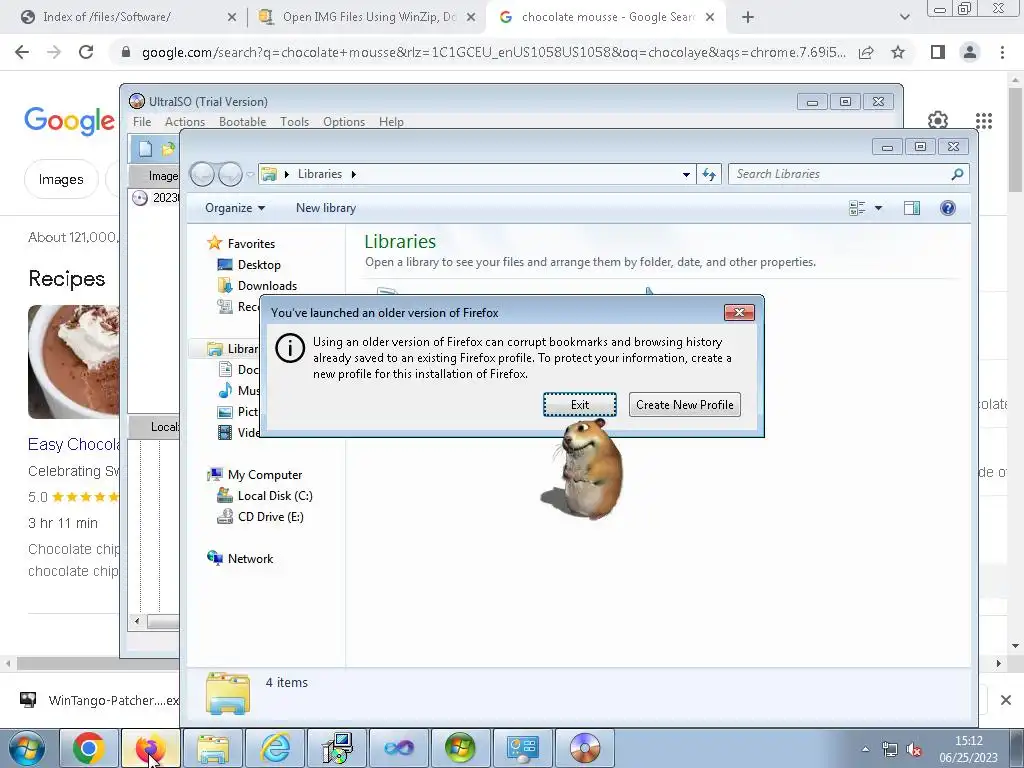This screenshot has height=768, width=1024.
Task: Open Chrome tab search dropdown arrow
Action: 904,17
